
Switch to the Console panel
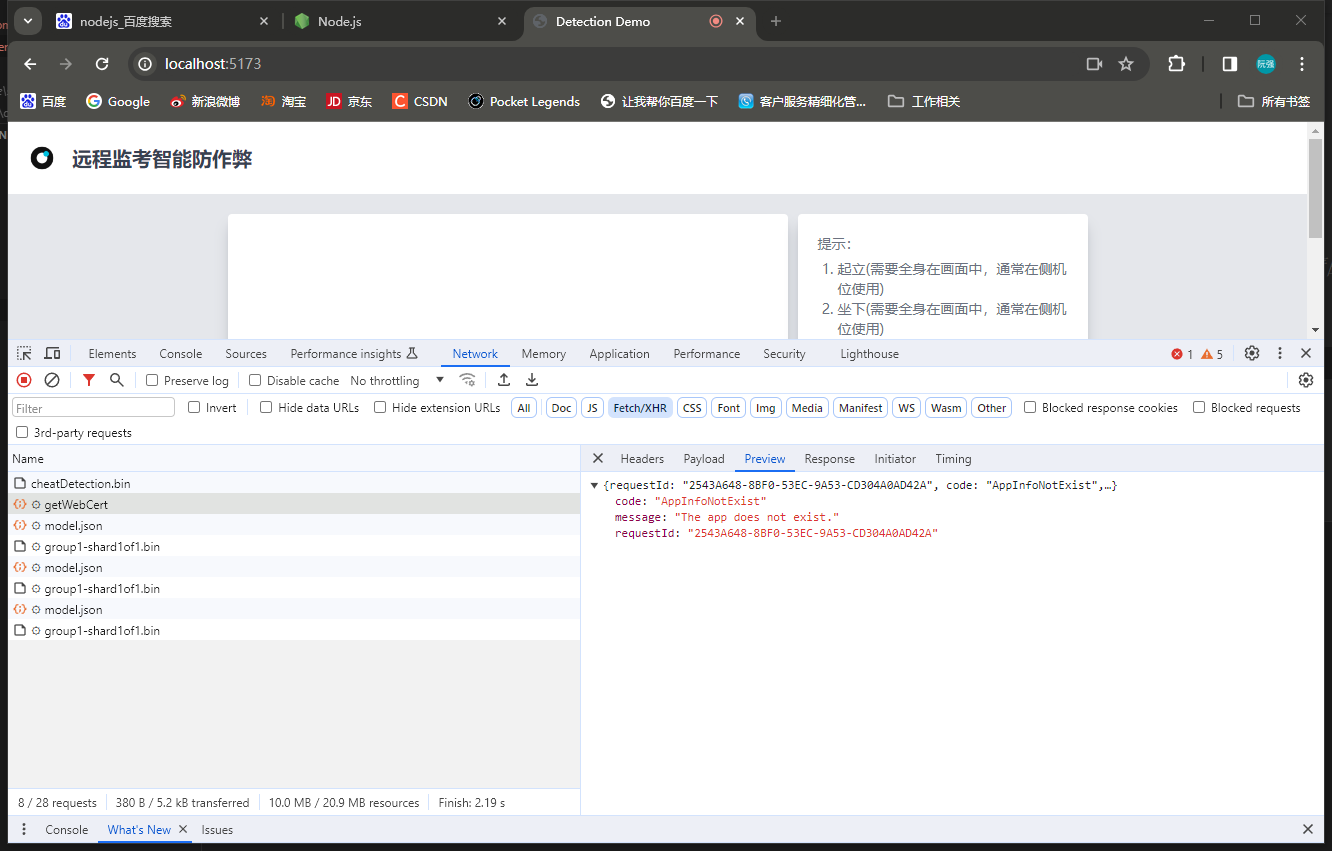[x=181, y=354]
